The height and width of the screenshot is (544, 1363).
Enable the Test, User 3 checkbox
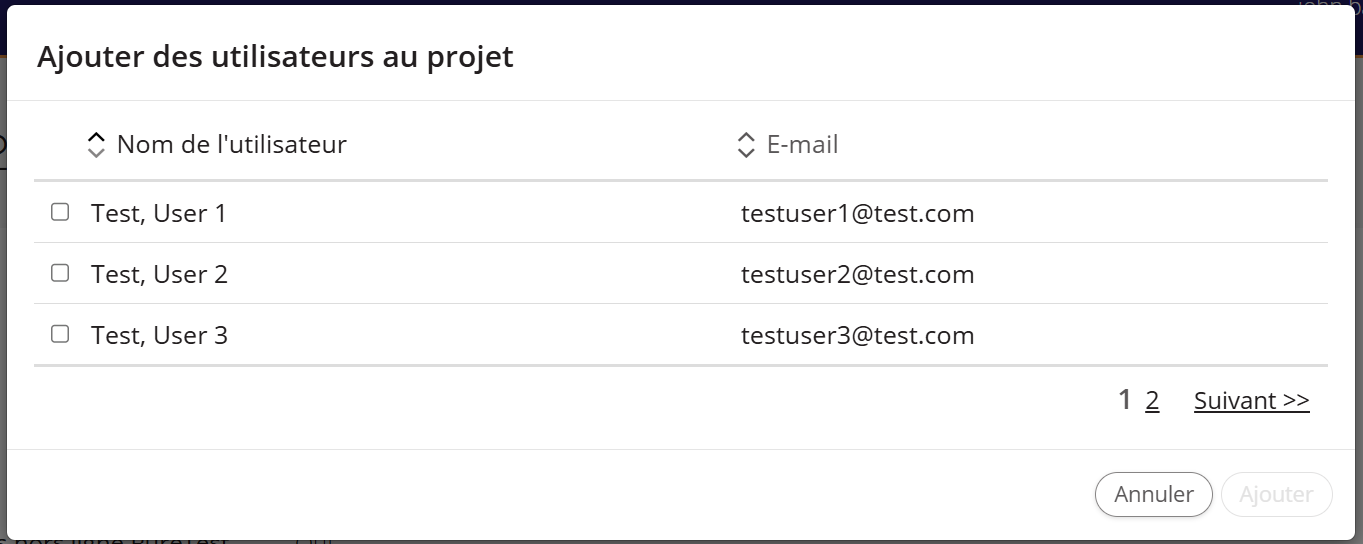[x=60, y=334]
